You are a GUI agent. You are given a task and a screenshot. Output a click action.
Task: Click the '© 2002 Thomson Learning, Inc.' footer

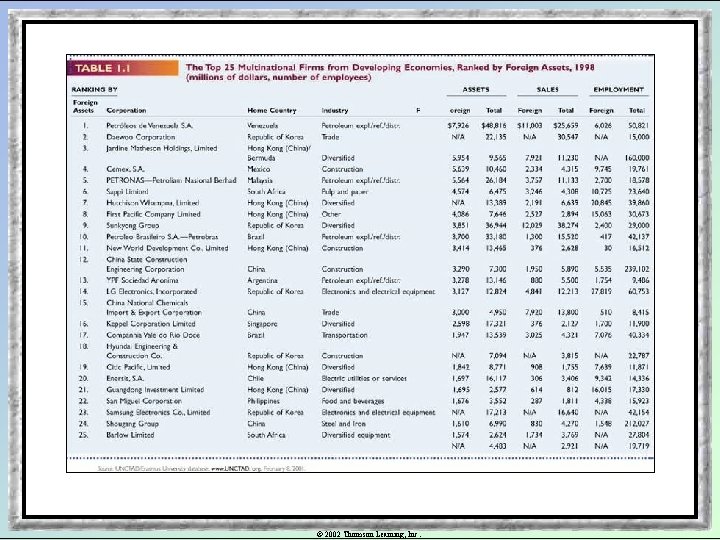(x=369, y=534)
